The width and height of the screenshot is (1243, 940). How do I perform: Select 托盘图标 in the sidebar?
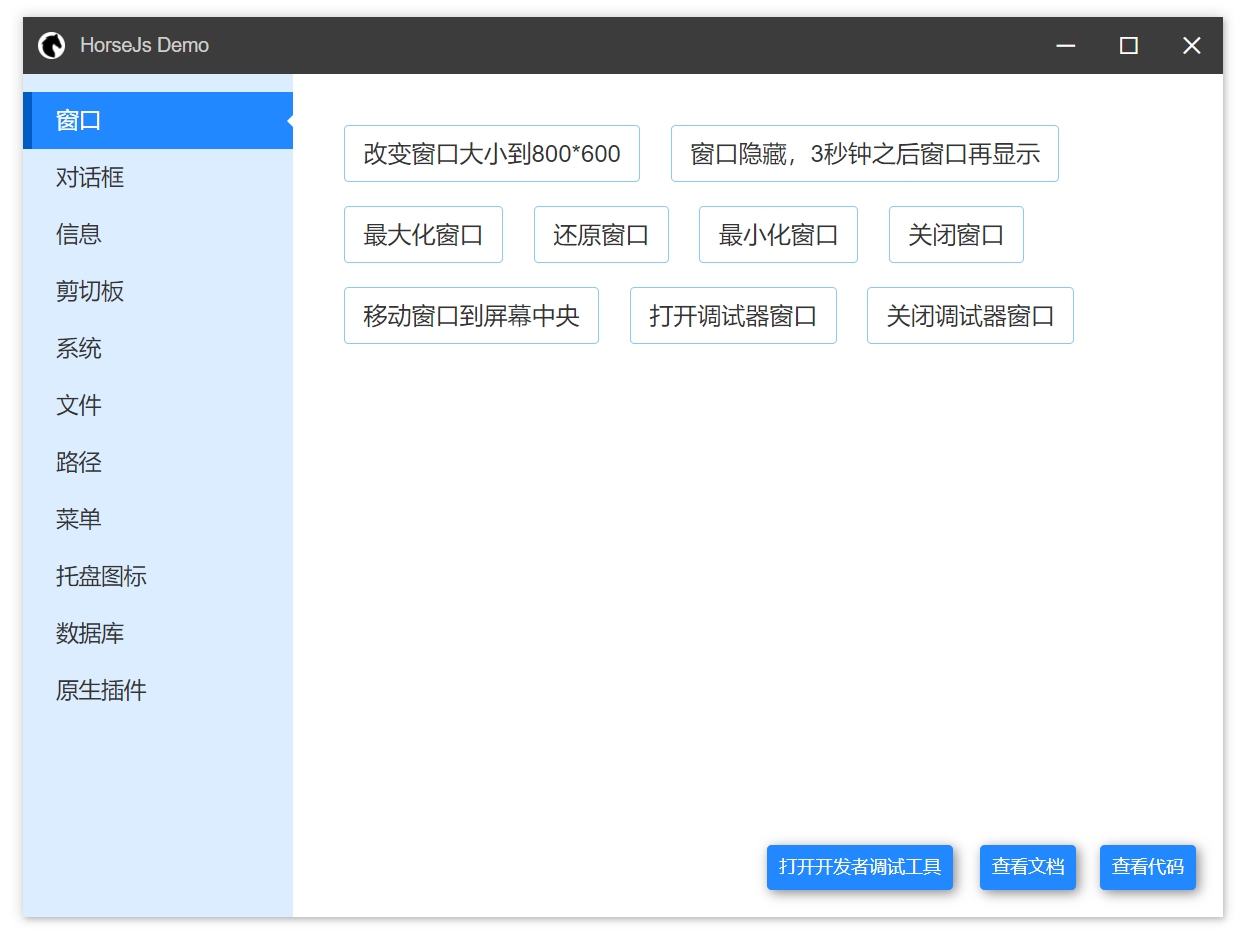coord(158,577)
